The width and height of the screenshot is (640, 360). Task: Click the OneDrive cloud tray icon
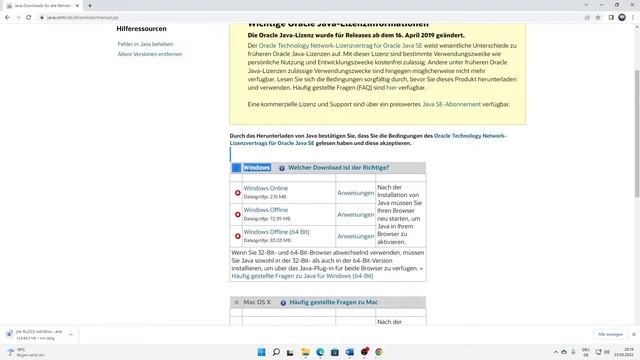point(564,352)
